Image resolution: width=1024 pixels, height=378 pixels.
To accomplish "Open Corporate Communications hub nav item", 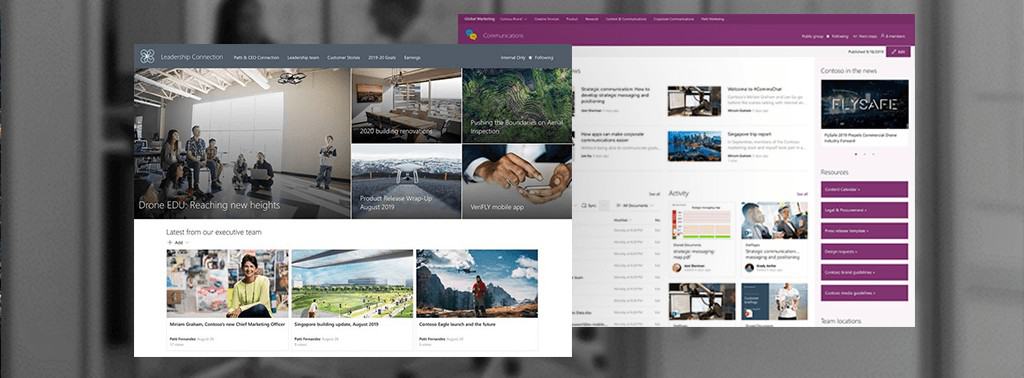I will coord(674,19).
